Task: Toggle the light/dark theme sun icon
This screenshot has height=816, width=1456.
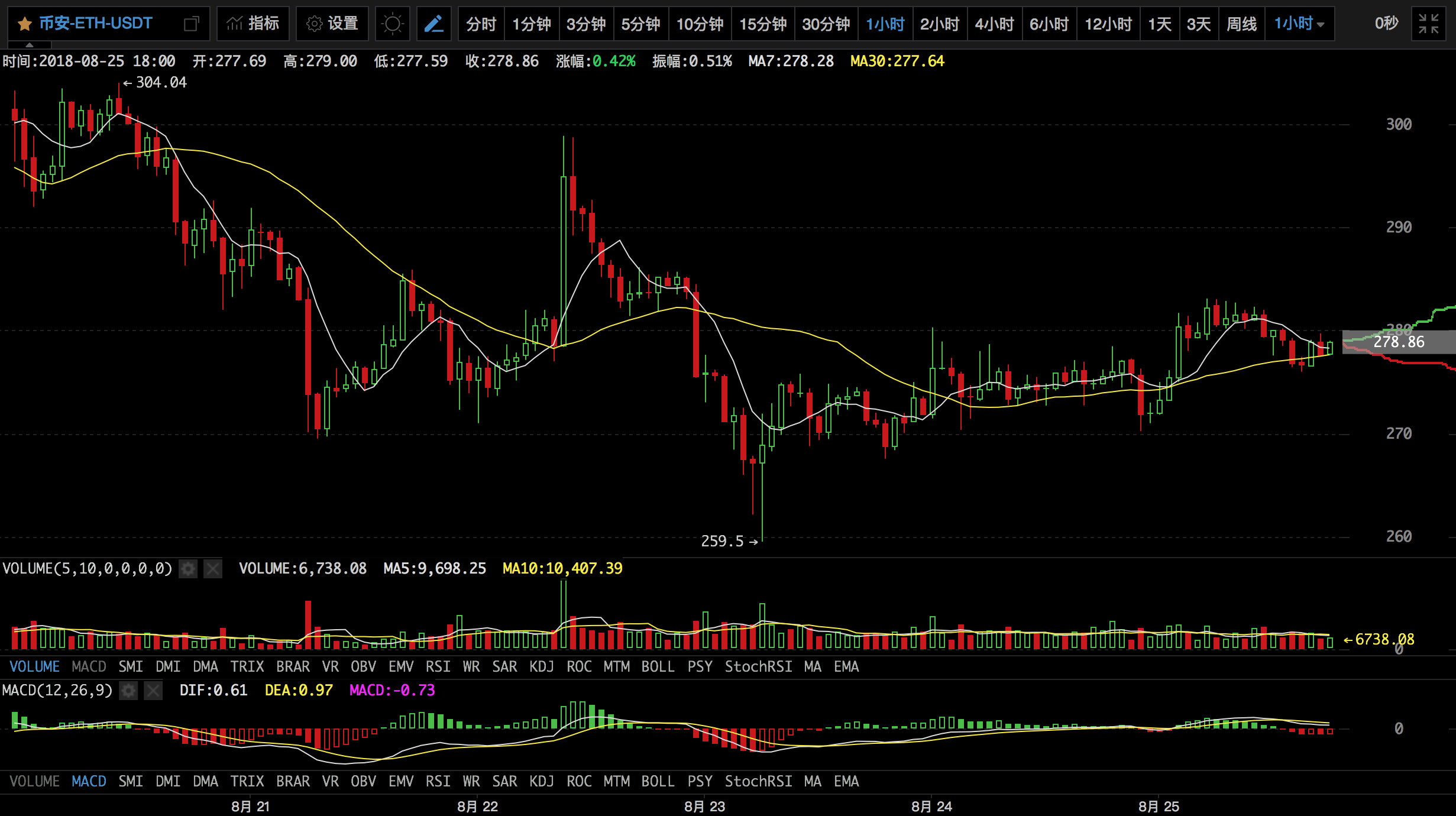Action: click(x=392, y=24)
